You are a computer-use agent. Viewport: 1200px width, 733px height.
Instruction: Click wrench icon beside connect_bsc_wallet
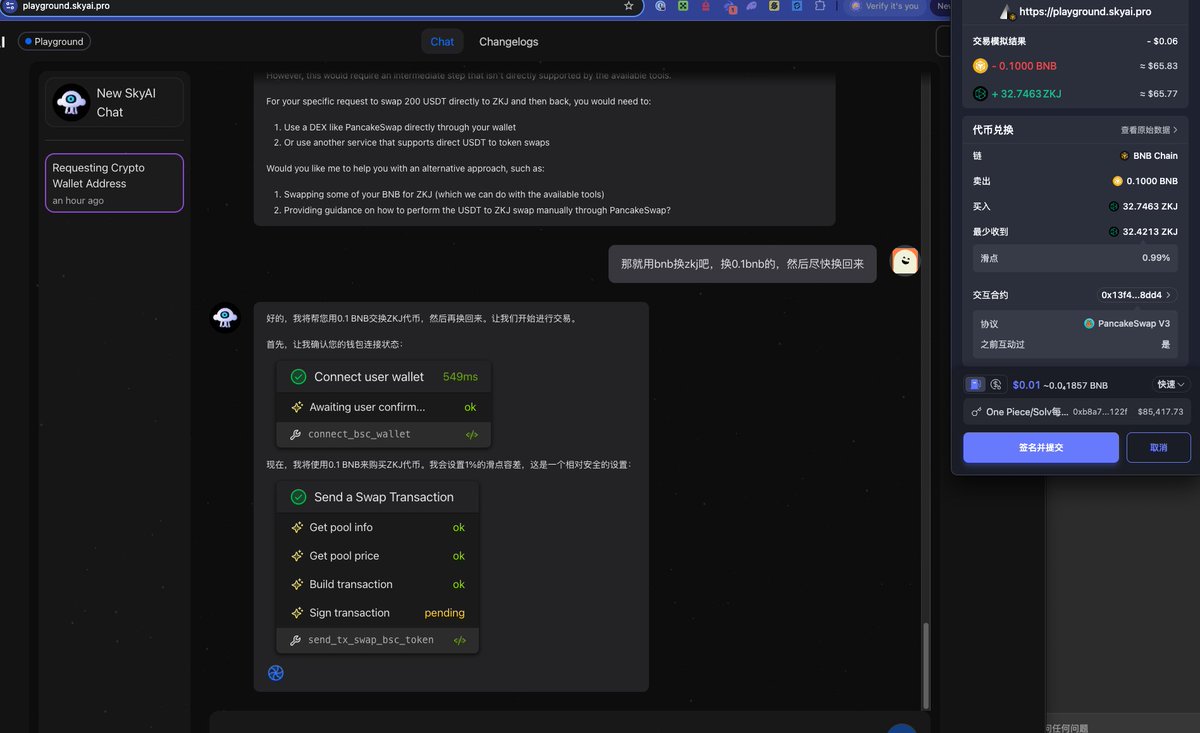(295, 435)
